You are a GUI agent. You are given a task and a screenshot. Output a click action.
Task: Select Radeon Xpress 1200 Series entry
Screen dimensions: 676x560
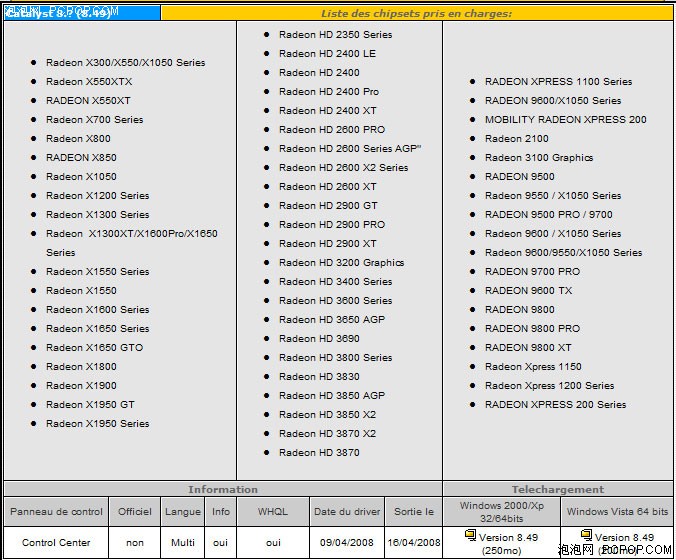coord(549,385)
